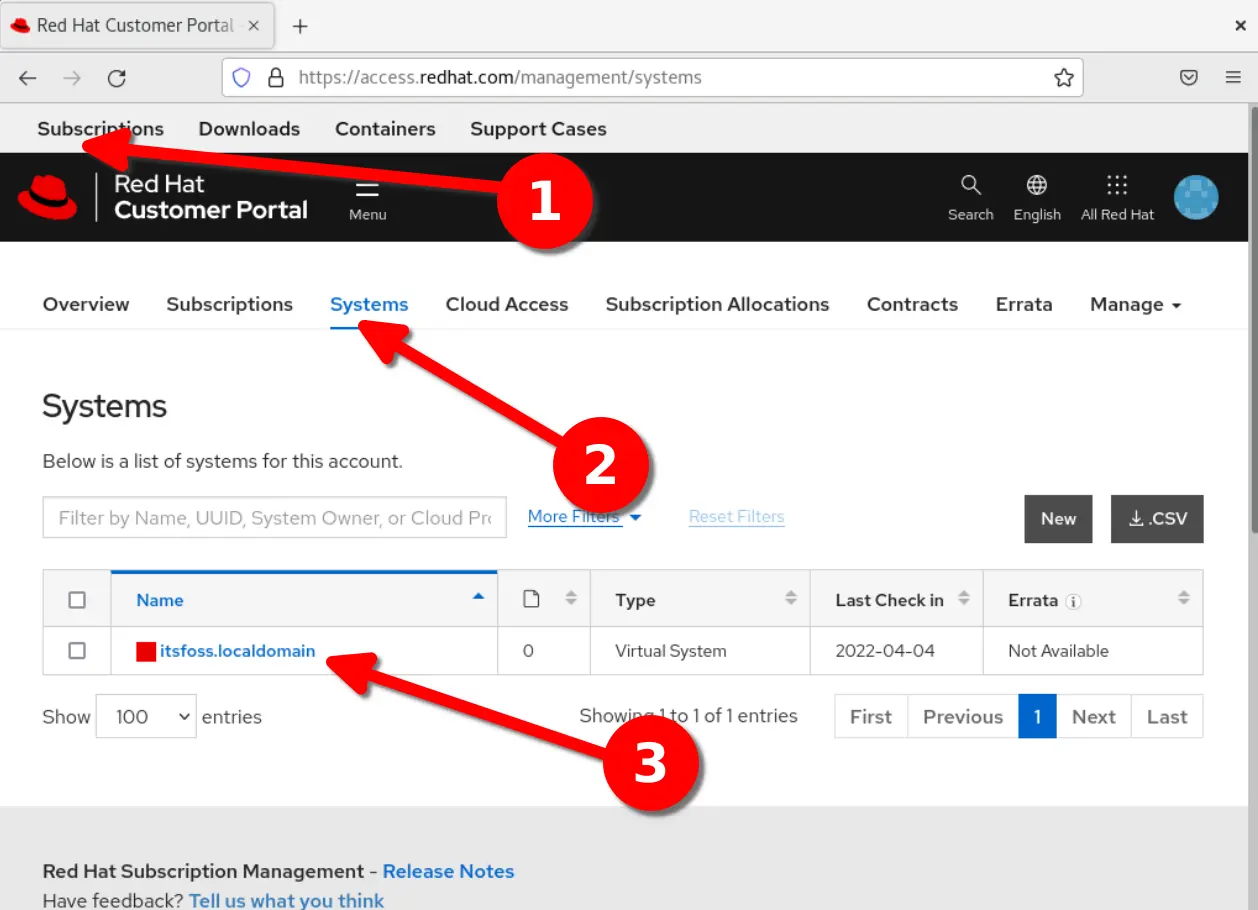This screenshot has height=910, width=1258.
Task: Click the Next pagination button
Action: click(x=1094, y=717)
